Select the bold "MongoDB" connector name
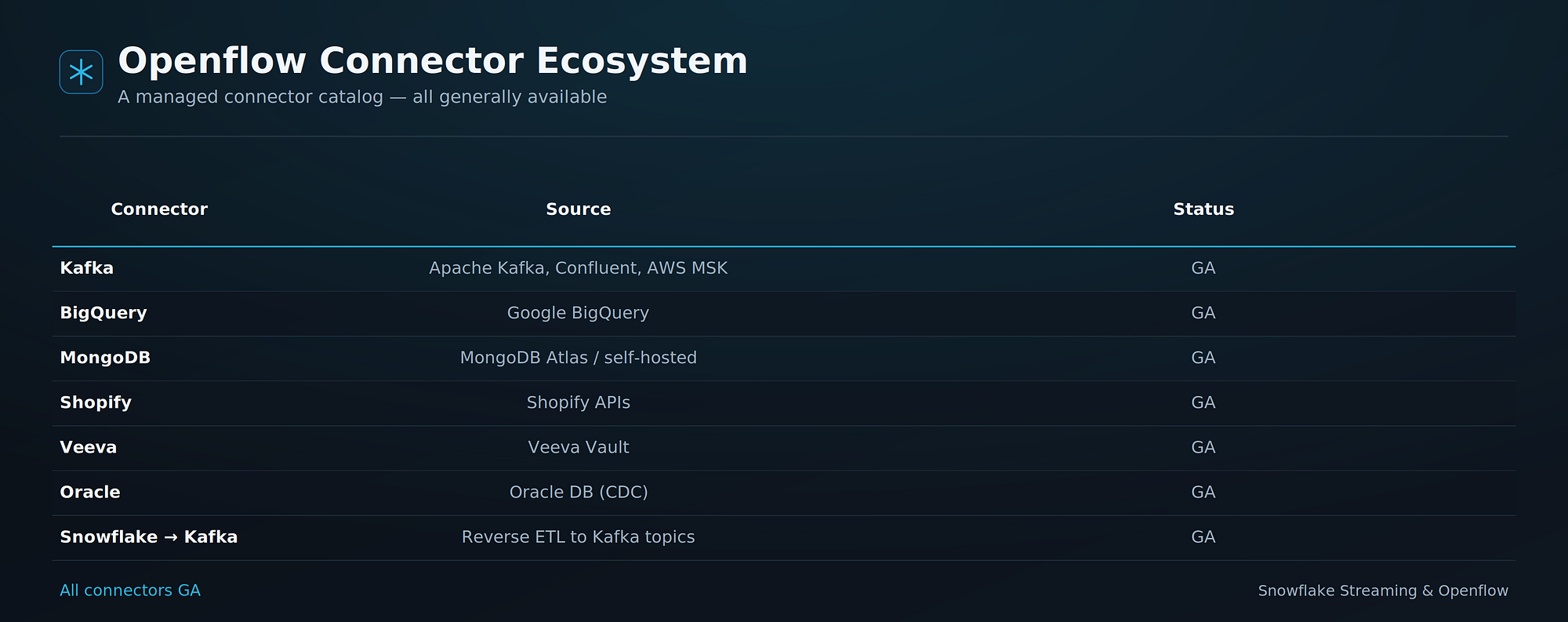 coord(105,358)
